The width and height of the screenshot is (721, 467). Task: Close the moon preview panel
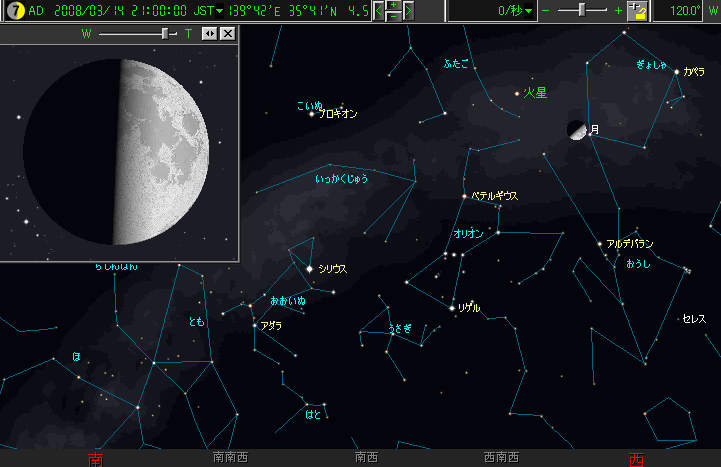click(228, 33)
